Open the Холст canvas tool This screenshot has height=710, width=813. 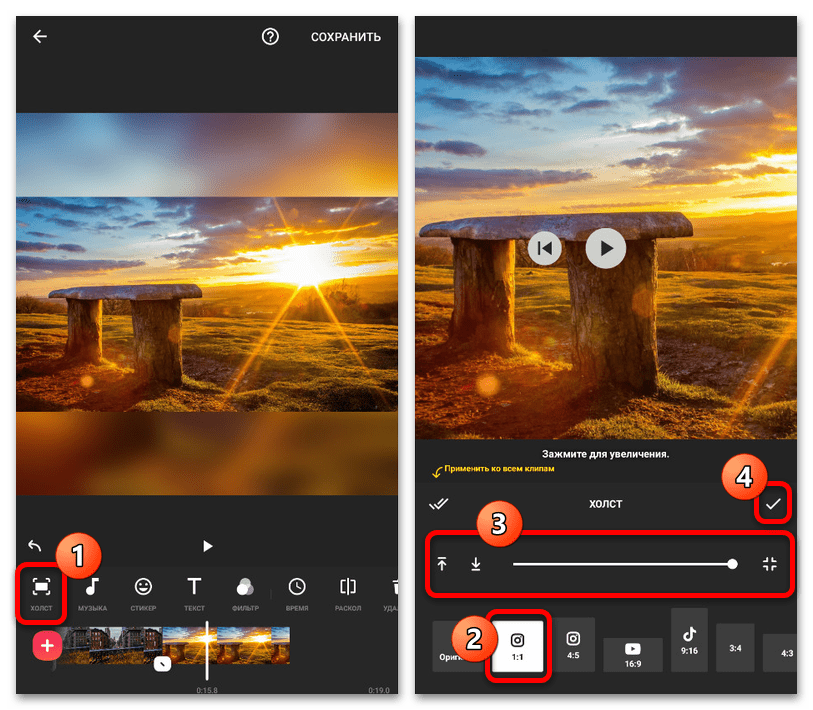(x=41, y=593)
